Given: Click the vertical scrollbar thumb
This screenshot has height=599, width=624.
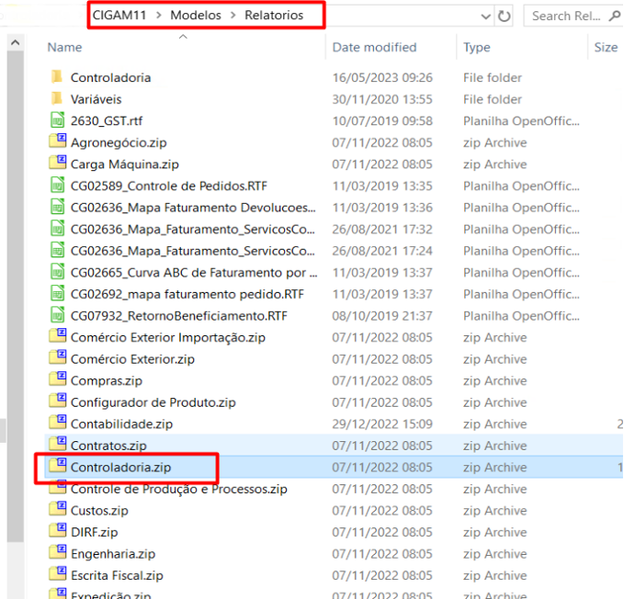Looking at the screenshot, I should point(15,297).
